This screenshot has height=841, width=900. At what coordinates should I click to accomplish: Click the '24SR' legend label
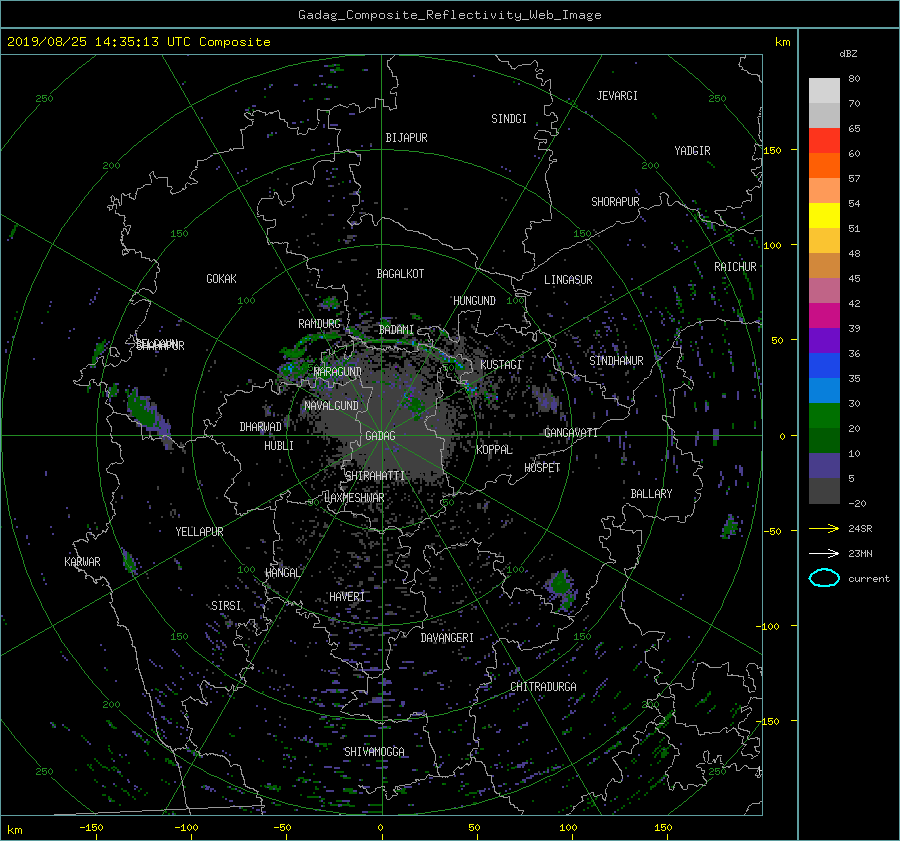(860, 528)
